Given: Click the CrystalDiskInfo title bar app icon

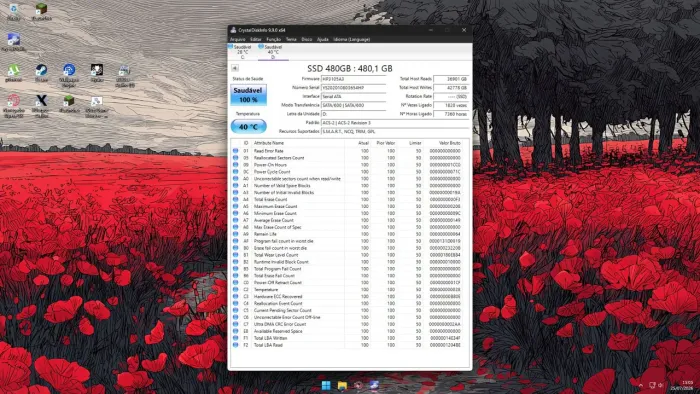Looking at the screenshot, I should click(x=233, y=30).
